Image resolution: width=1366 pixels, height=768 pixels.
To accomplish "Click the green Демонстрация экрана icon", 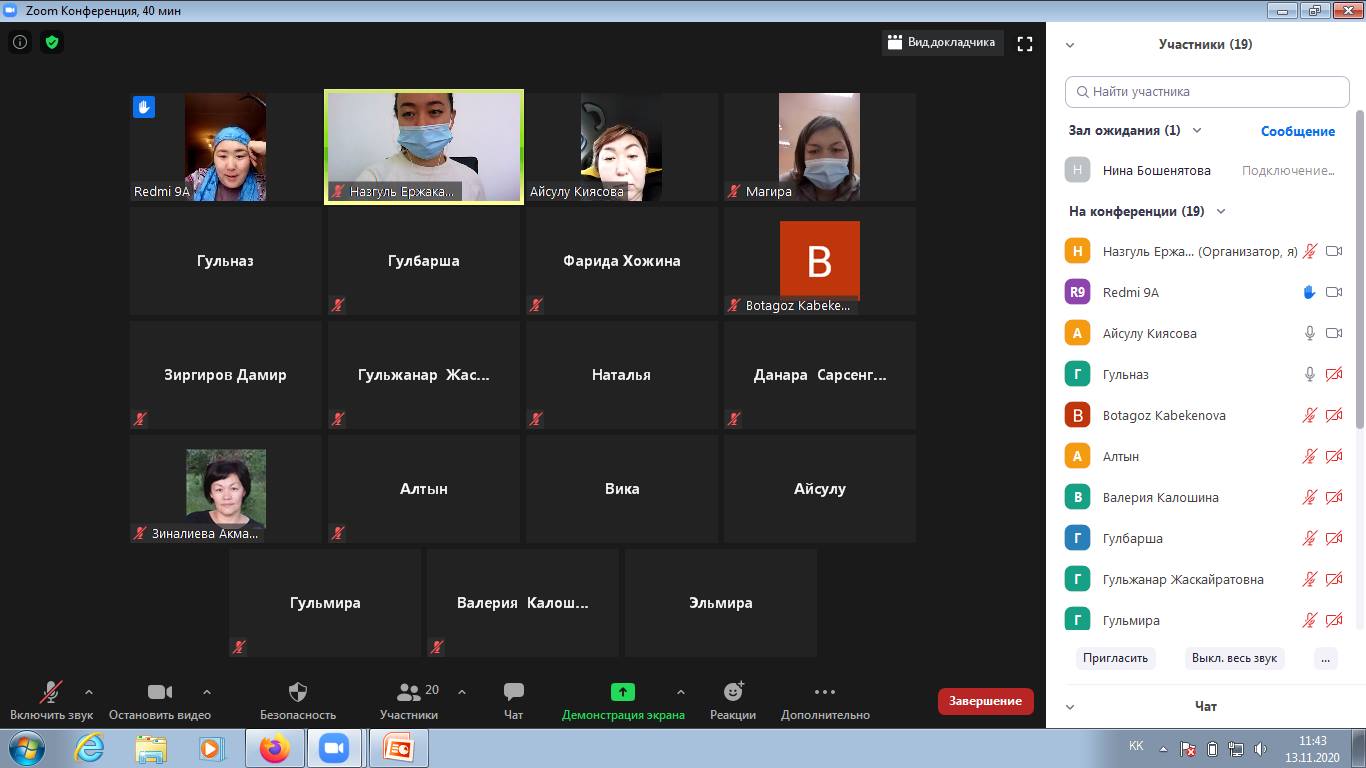I will coord(623,692).
